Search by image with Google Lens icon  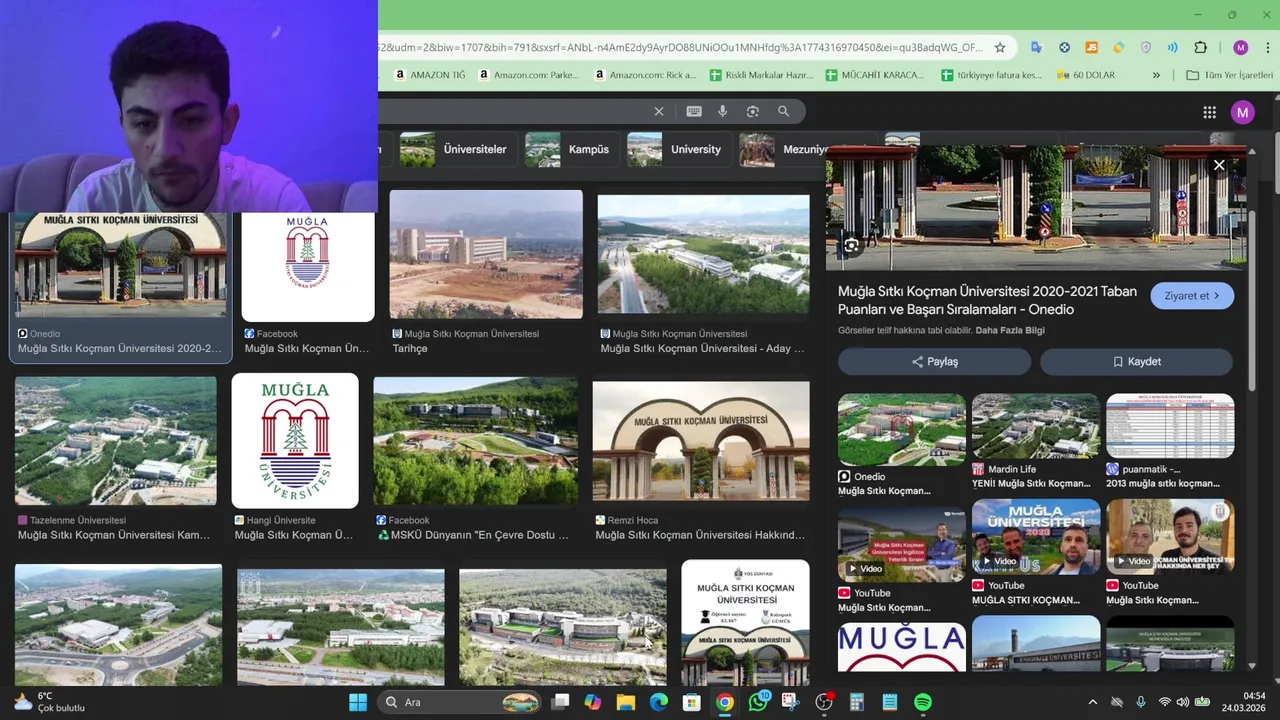(753, 111)
